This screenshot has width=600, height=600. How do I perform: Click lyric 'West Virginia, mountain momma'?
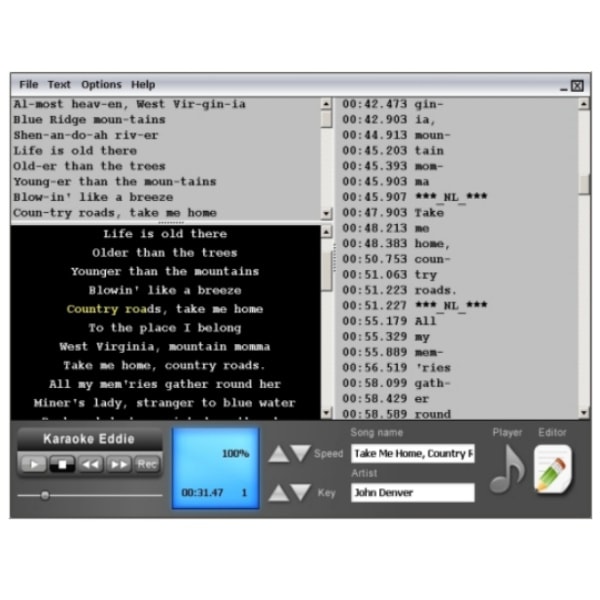point(165,347)
